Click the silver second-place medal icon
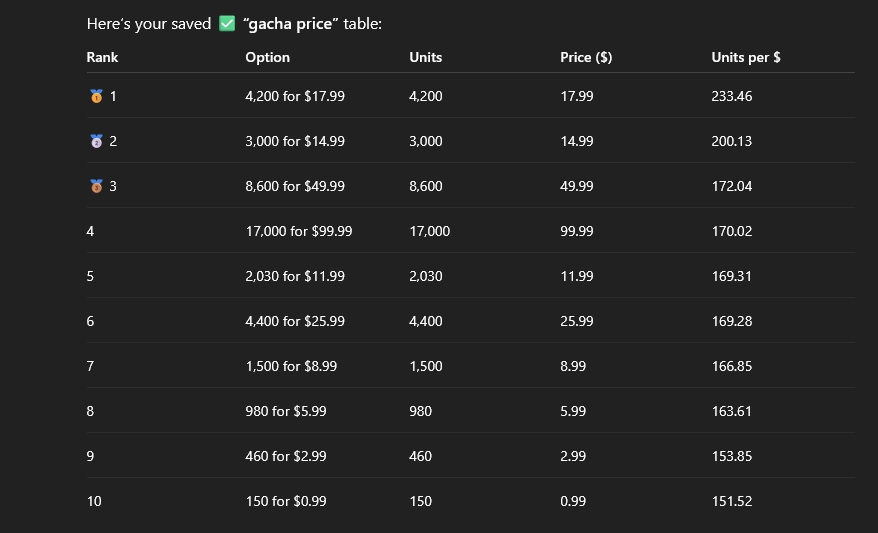Screen dimensions: 878x533 [x=96, y=141]
